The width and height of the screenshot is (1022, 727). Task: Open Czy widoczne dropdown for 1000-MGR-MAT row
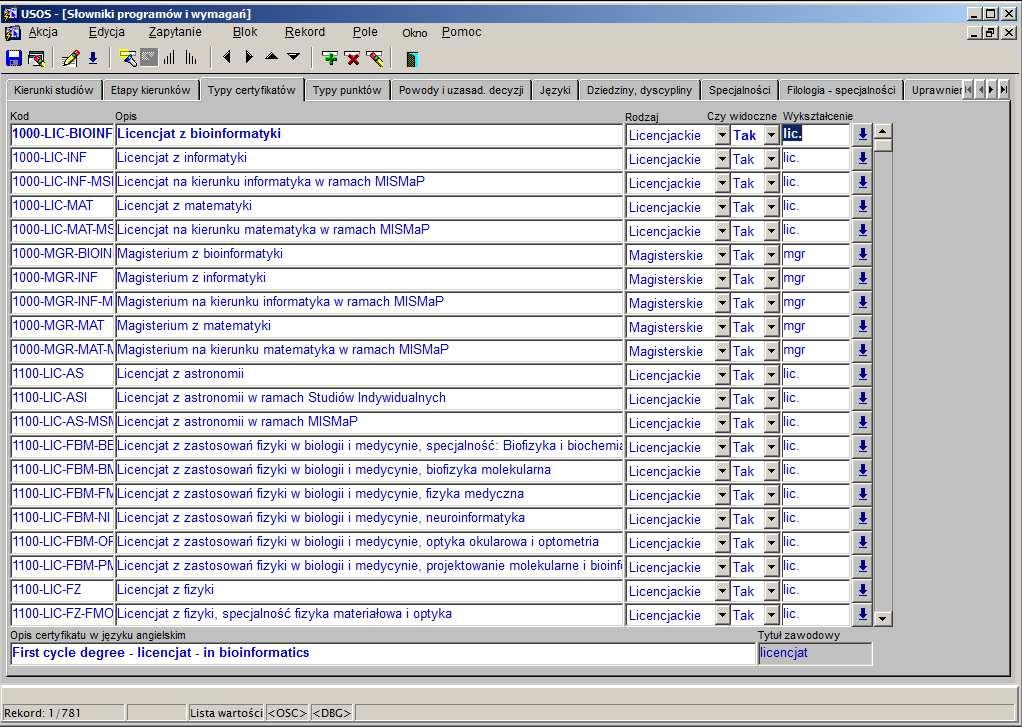point(771,327)
